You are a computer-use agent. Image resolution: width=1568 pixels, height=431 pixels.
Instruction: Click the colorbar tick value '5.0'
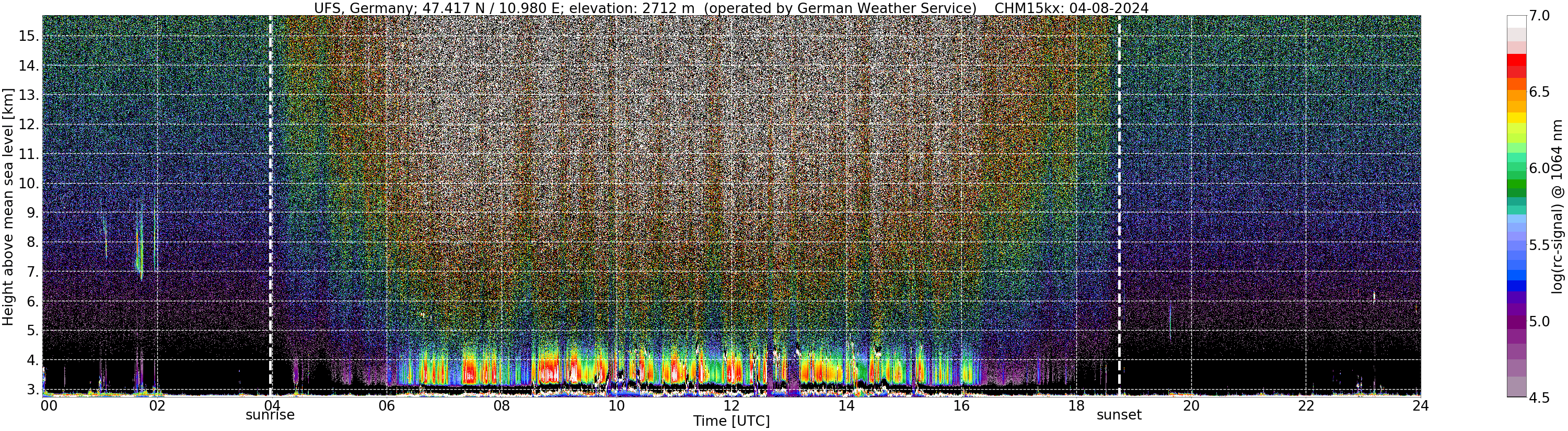(x=1539, y=321)
